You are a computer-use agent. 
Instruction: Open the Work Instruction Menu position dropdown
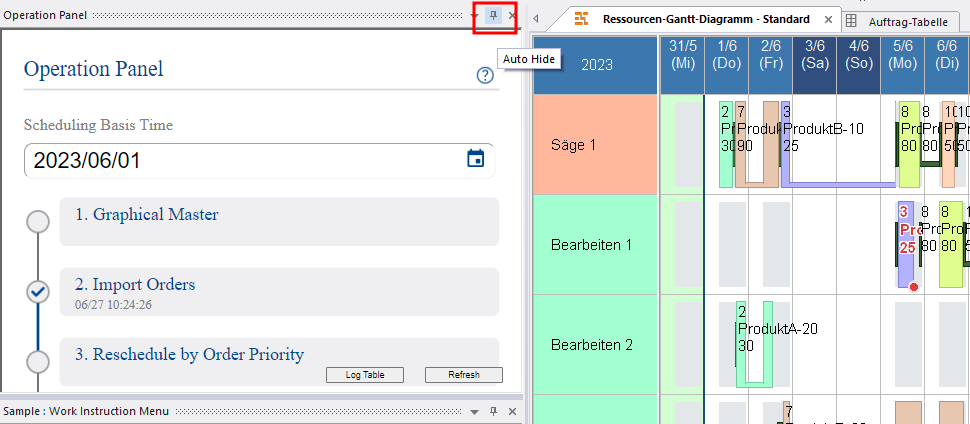point(475,412)
